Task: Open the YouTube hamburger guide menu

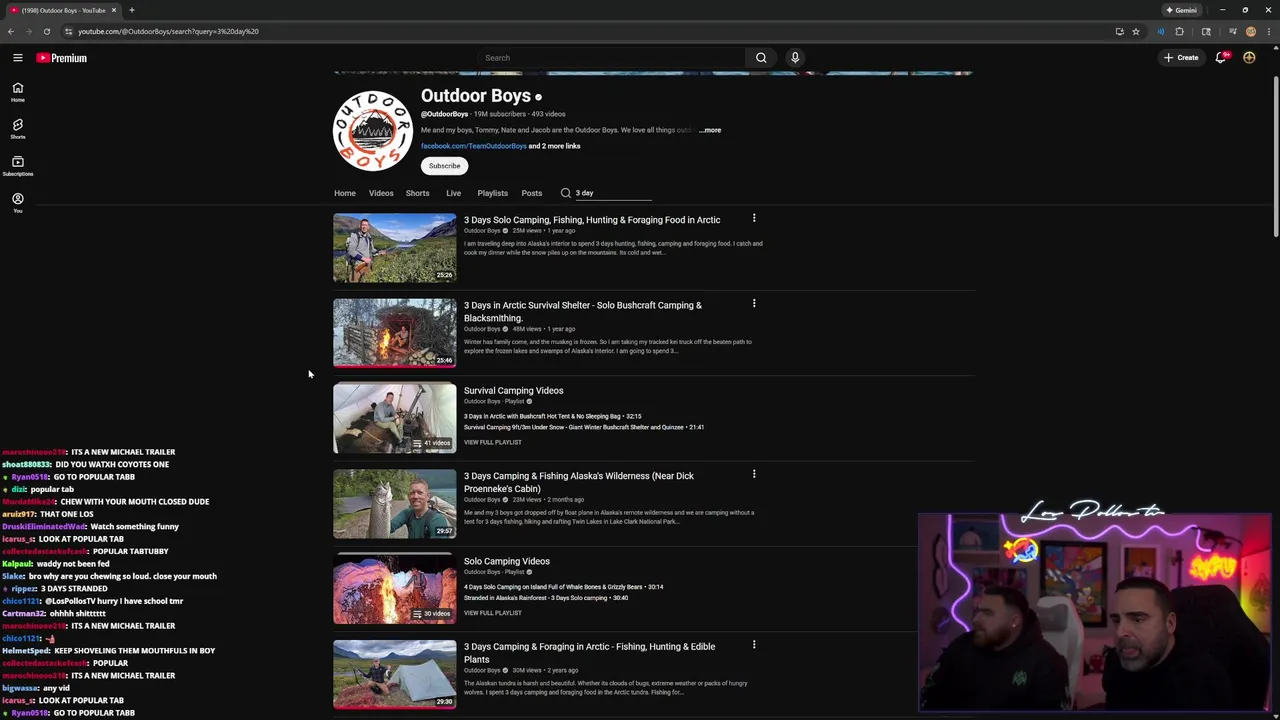Action: point(17,58)
